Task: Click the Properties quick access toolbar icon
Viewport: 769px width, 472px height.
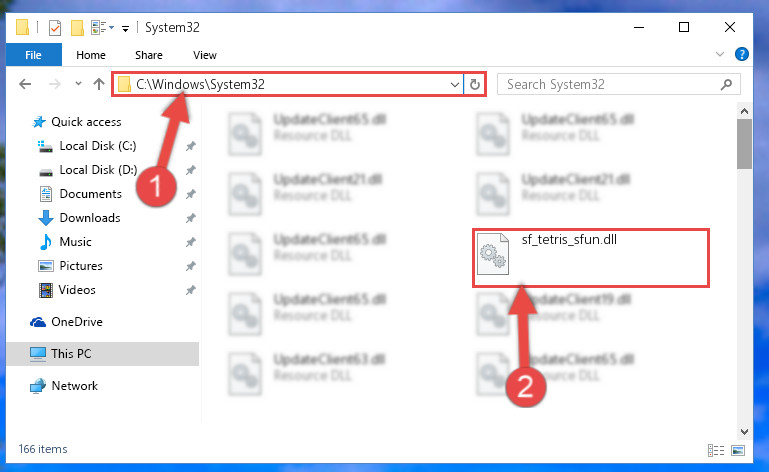Action: (55, 27)
